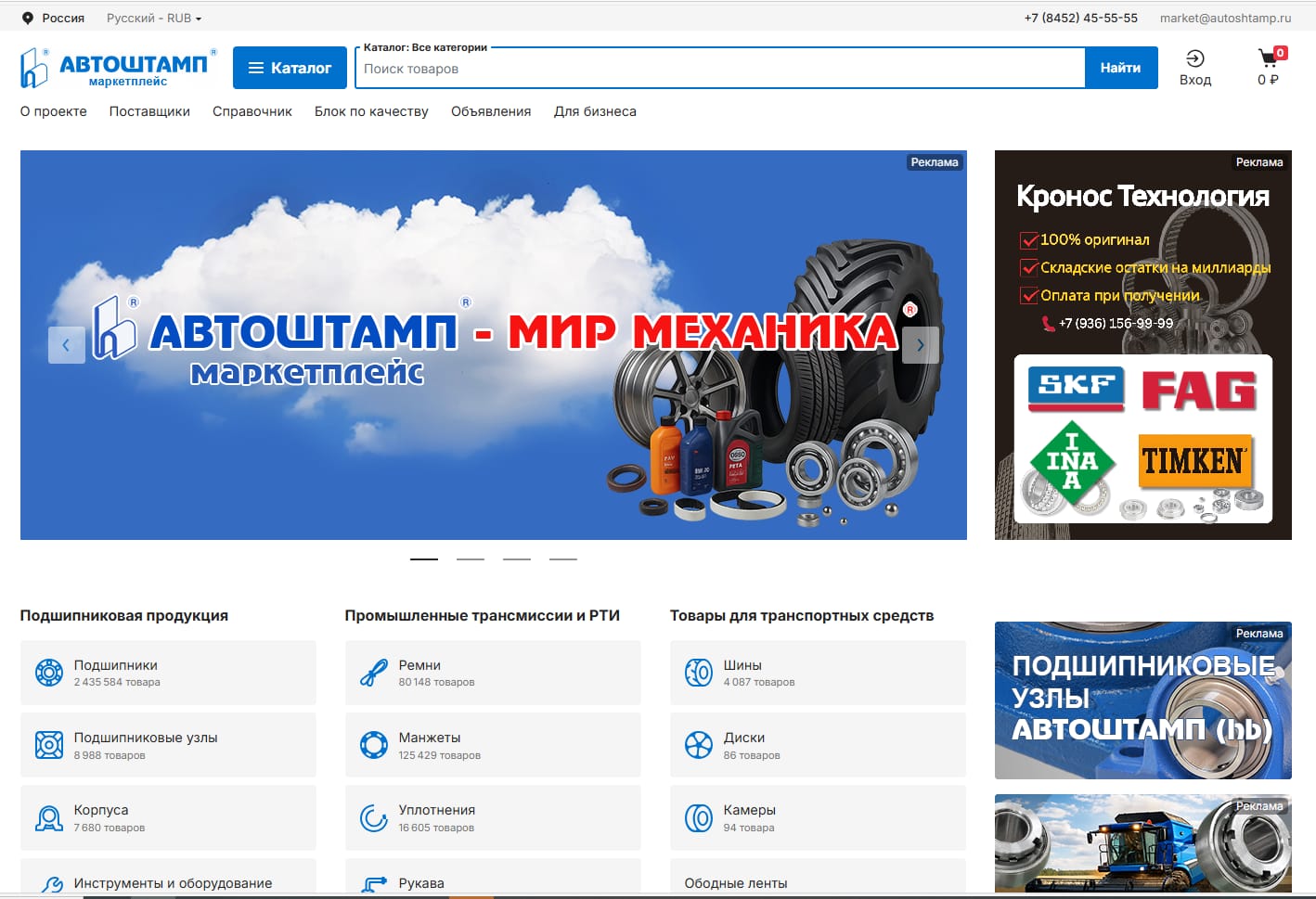The image size is (1316, 899).
Task: Click the cart total 0 ₽
Action: pyautogui.click(x=1268, y=80)
